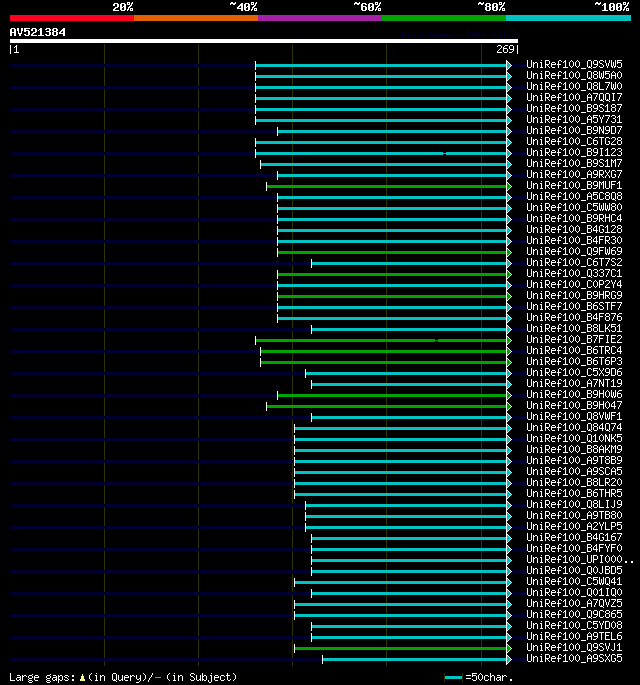
Task: Select the UniRef100_Q8VWF1 label
Action: 574,416
